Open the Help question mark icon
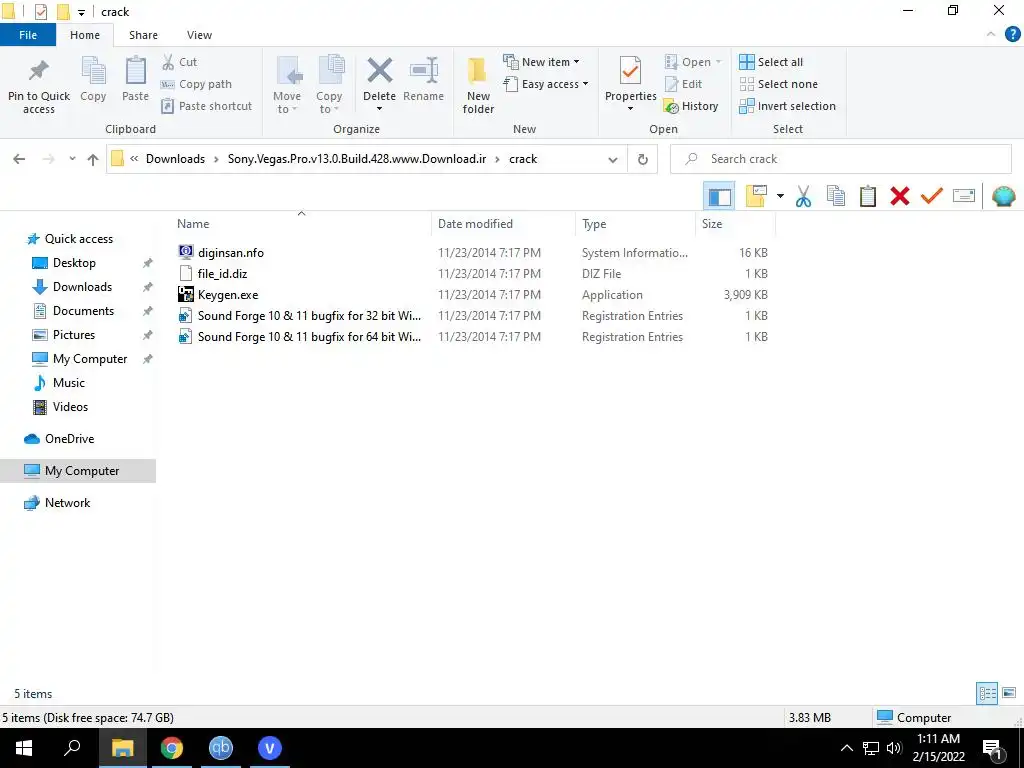 [1012, 35]
